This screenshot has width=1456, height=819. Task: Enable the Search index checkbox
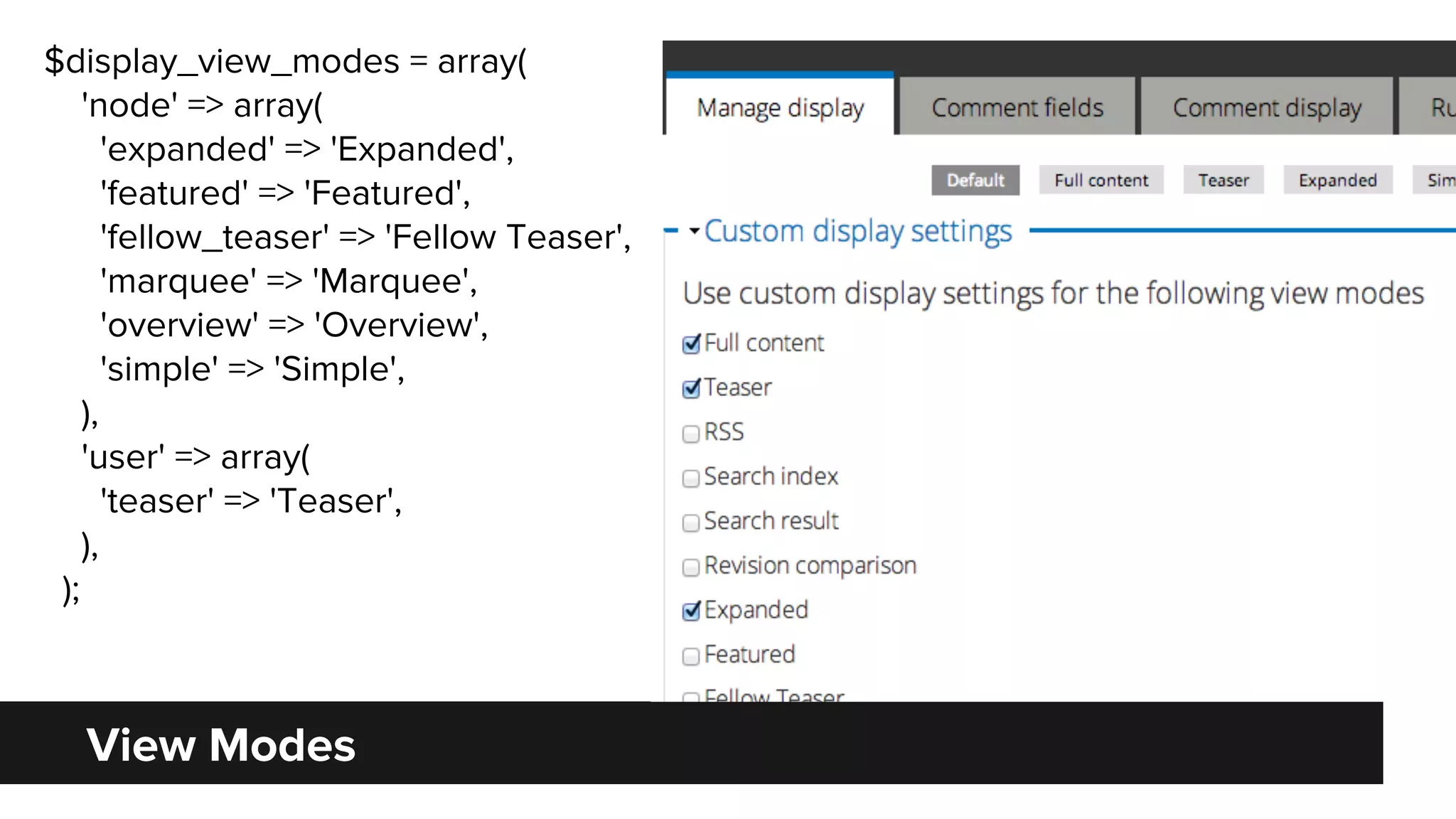pos(691,478)
